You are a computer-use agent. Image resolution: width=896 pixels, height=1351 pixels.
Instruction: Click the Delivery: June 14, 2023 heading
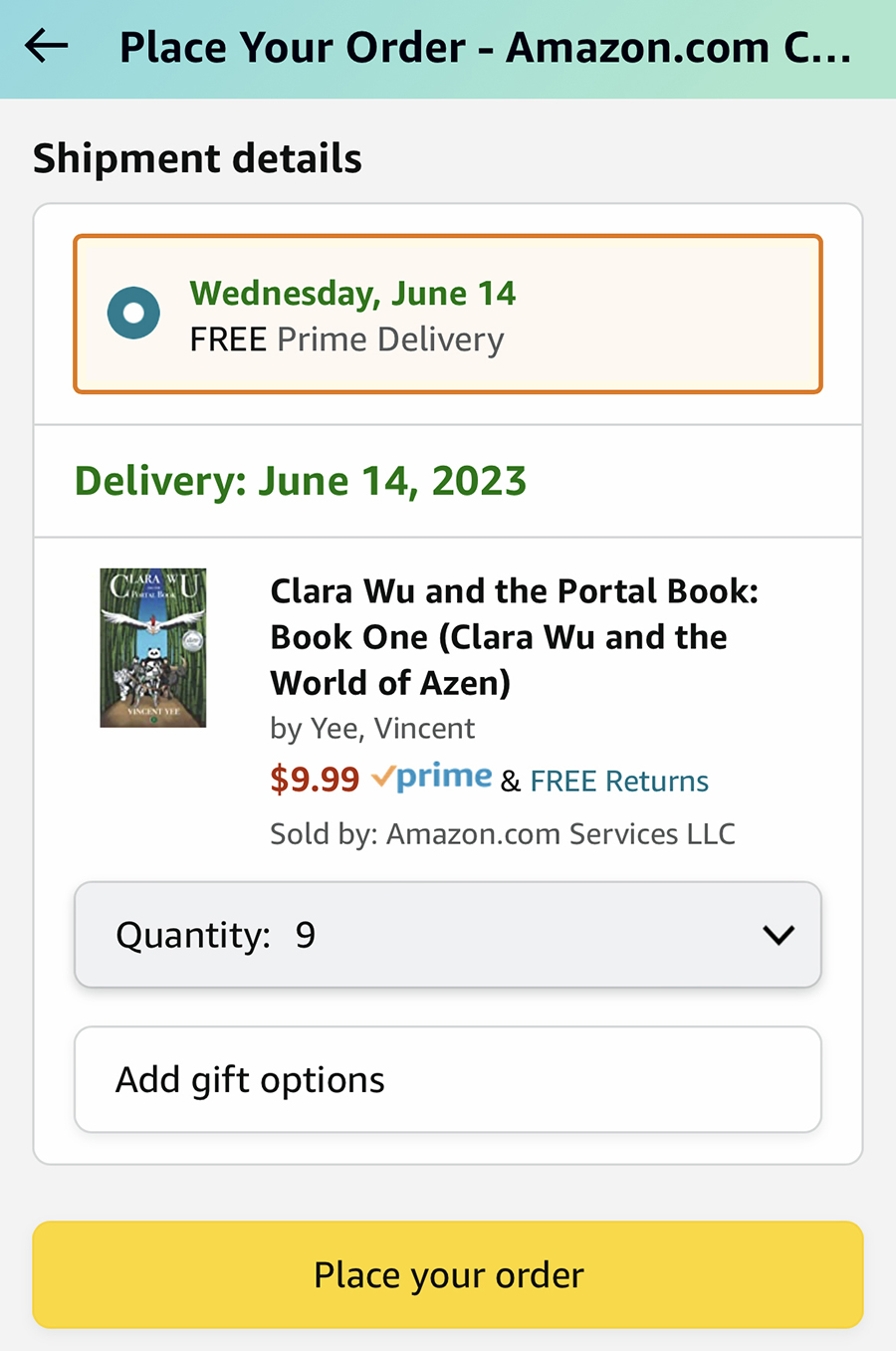coord(300,481)
